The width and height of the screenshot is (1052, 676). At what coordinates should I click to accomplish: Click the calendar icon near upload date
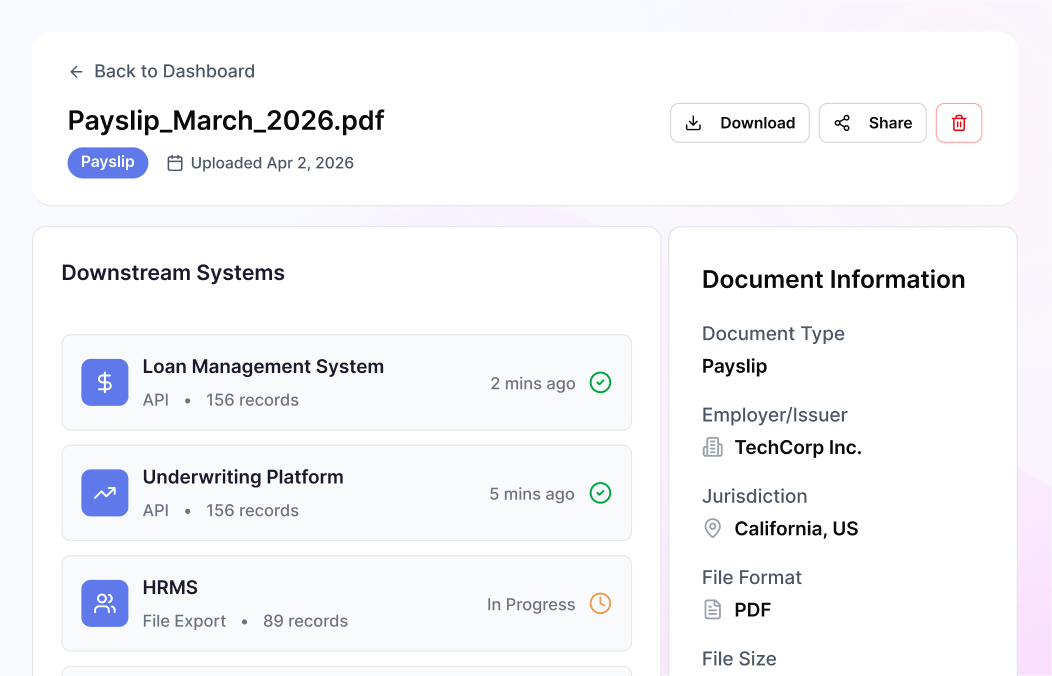(x=175, y=163)
